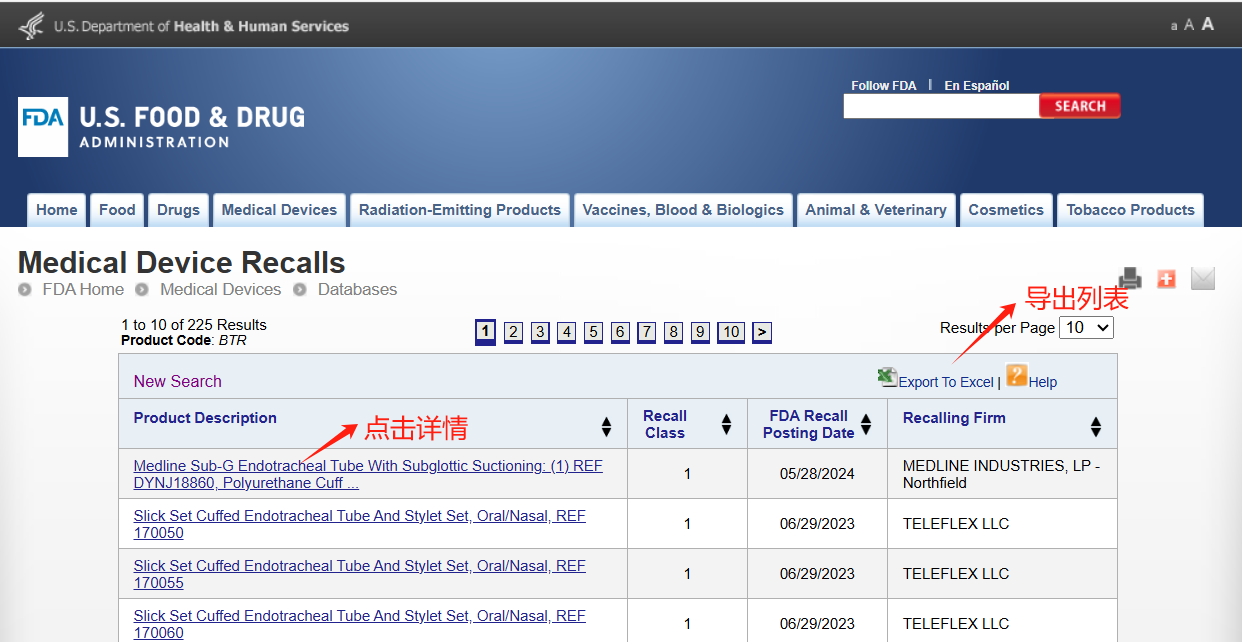
Task: Sort Recalling Firm ascending with up arrow
Action: (x=1096, y=421)
